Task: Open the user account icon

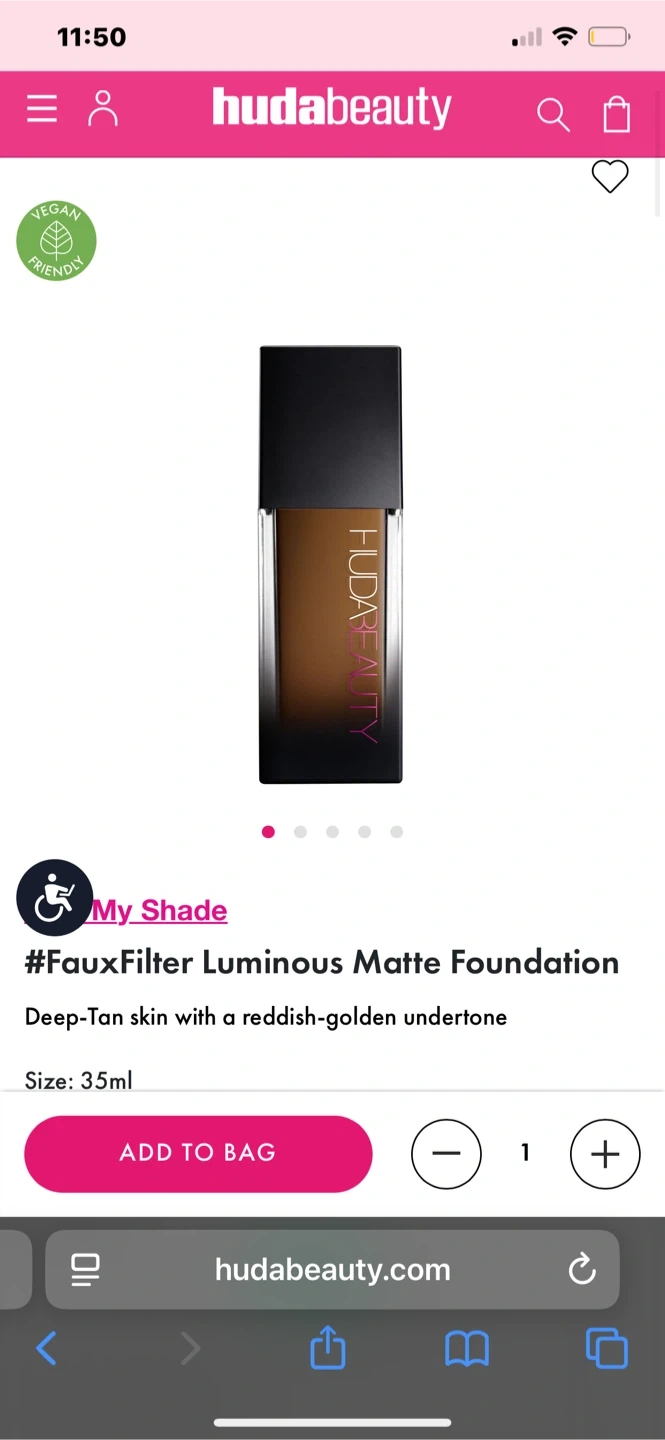Action: click(x=103, y=109)
